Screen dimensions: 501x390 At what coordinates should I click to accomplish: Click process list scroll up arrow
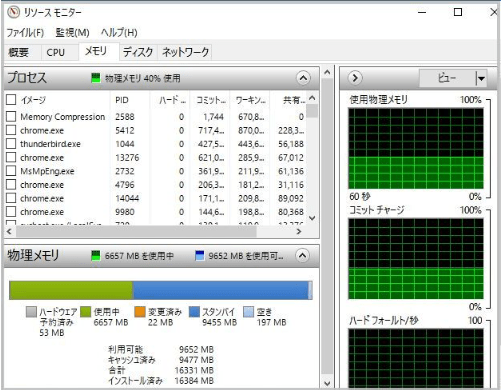tap(312, 98)
